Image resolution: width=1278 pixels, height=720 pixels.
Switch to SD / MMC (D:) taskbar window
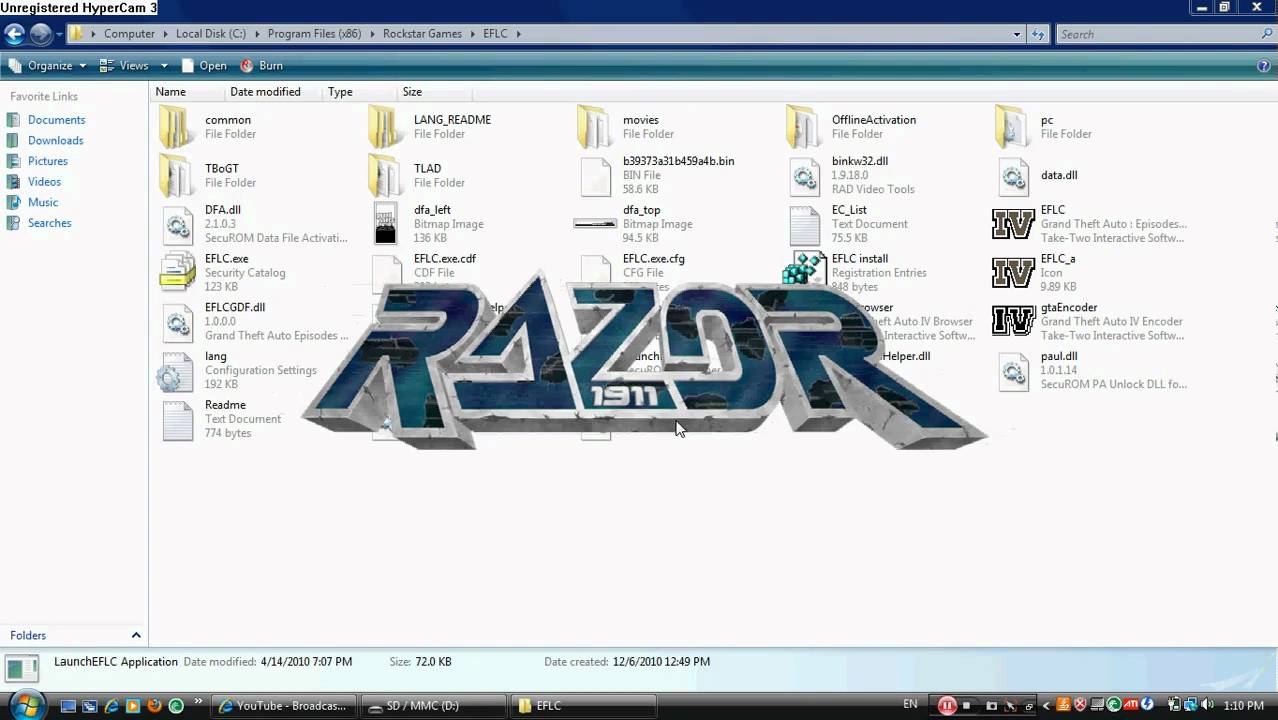[431, 706]
